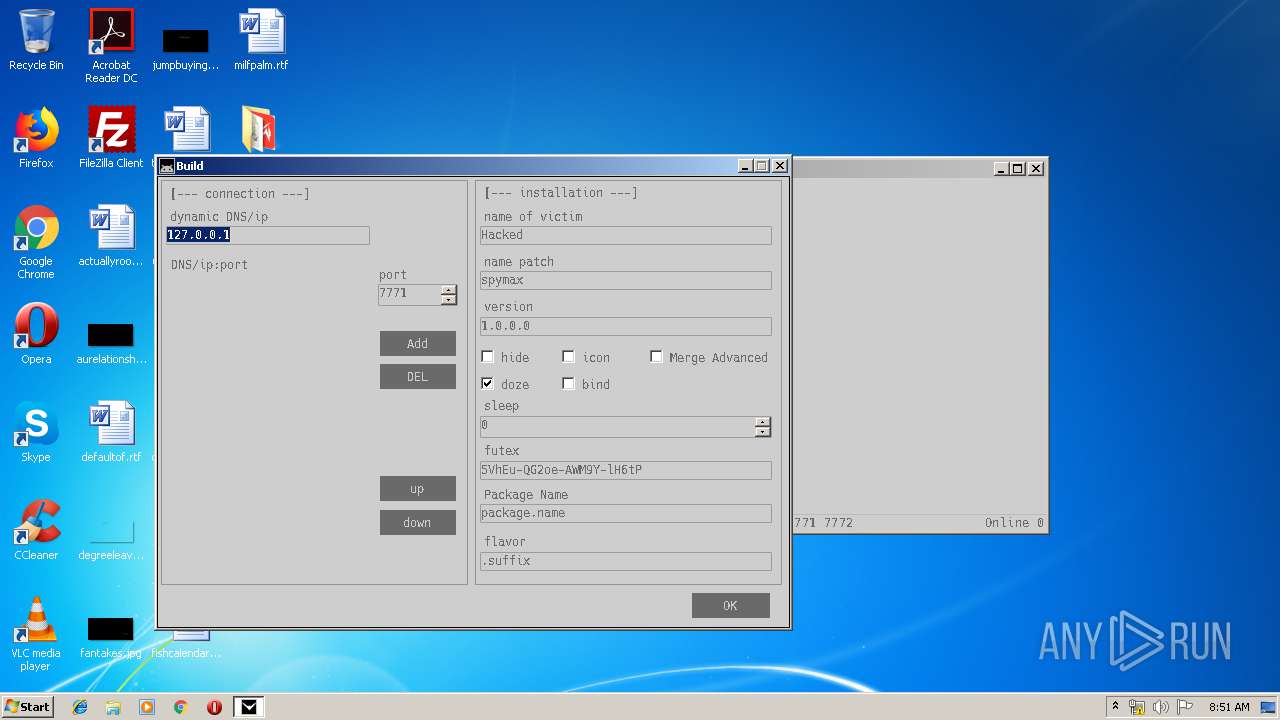Launch Acrobat Reader DC shortcut
The width and height of the screenshot is (1280, 720).
coord(111,46)
